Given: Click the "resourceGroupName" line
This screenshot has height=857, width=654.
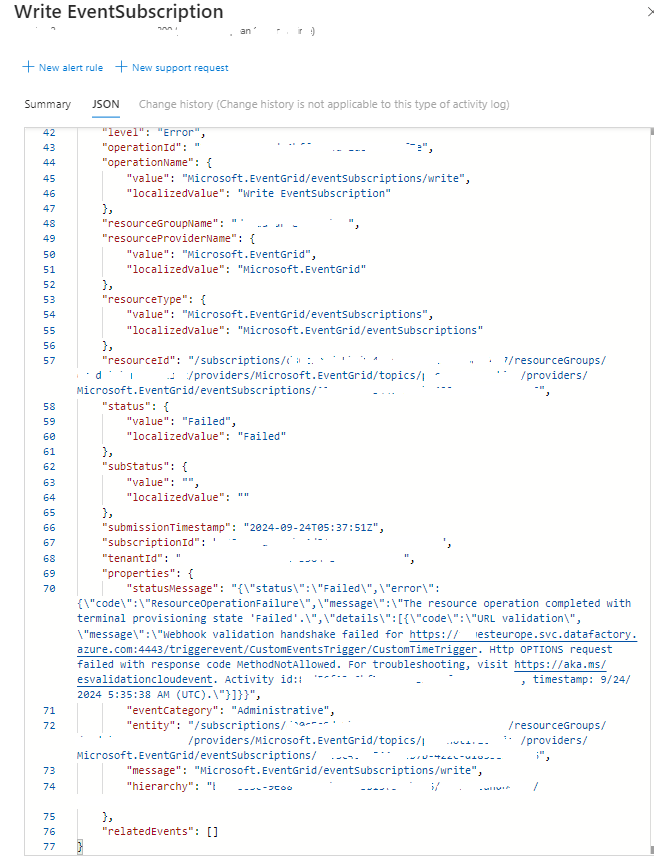Looking at the screenshot, I should tap(231, 224).
